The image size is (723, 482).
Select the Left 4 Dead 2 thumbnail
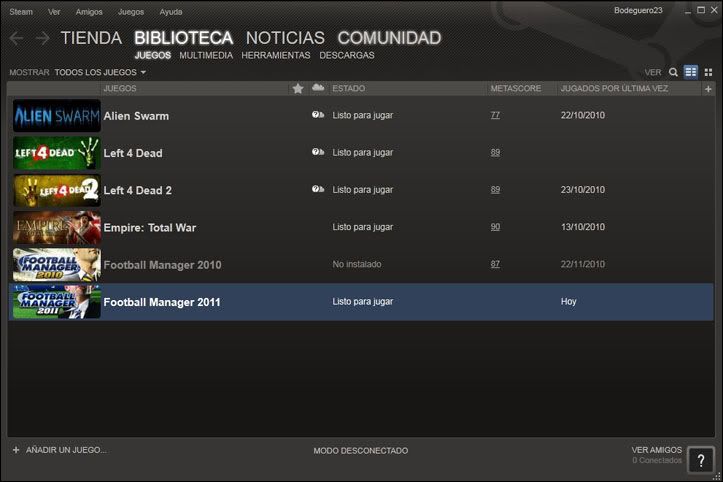(x=57, y=190)
